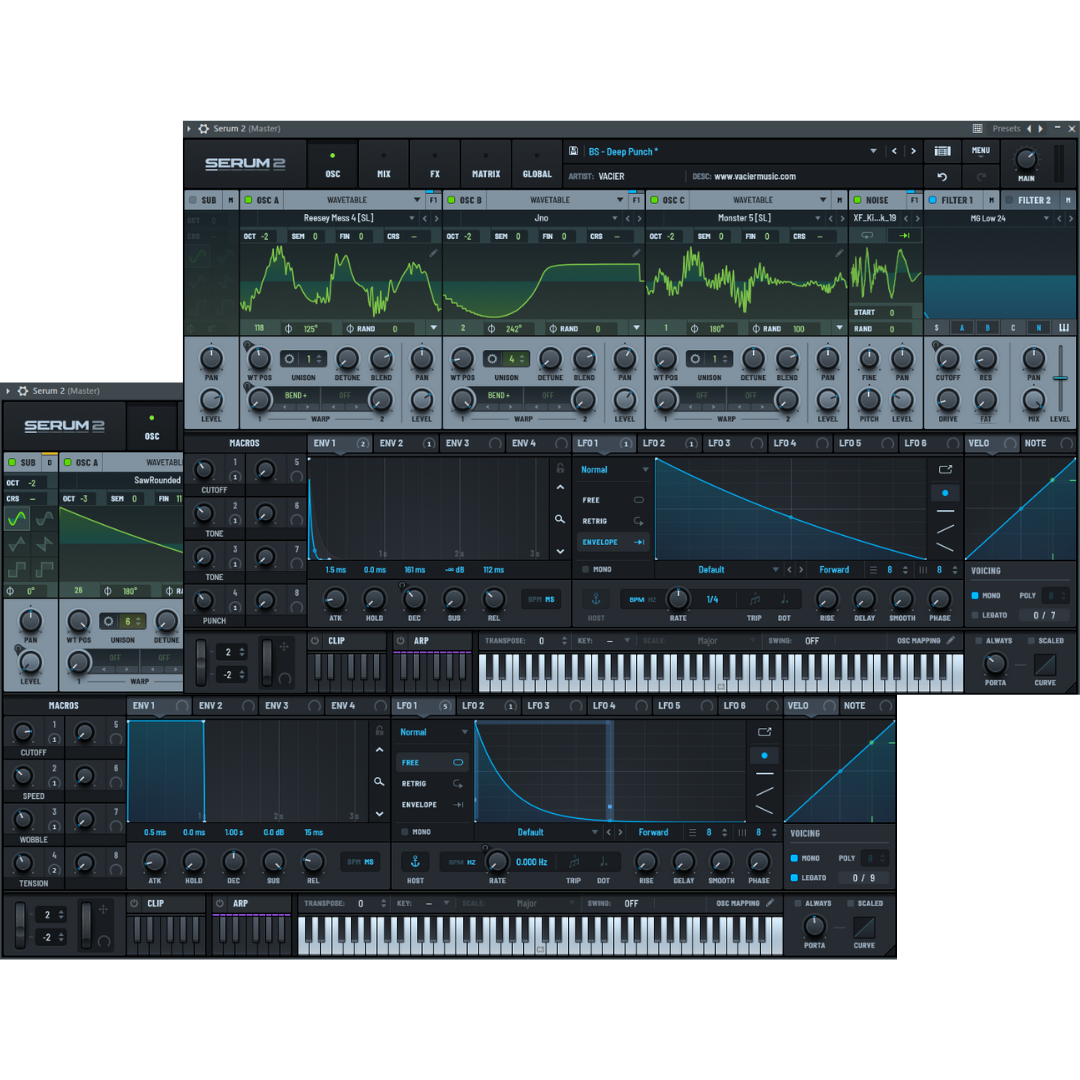Open the FX tab
The image size is (1080, 1080).
(435, 165)
